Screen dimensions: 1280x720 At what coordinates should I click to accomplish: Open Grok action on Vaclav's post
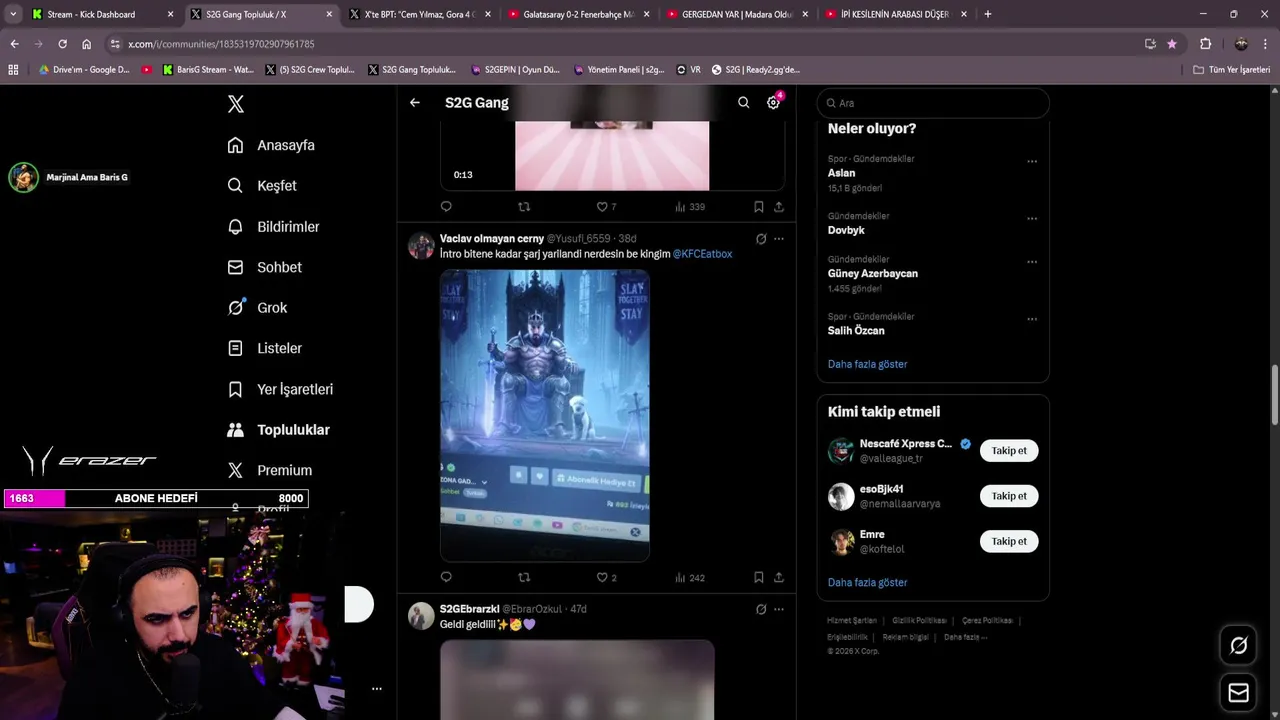[x=761, y=239]
